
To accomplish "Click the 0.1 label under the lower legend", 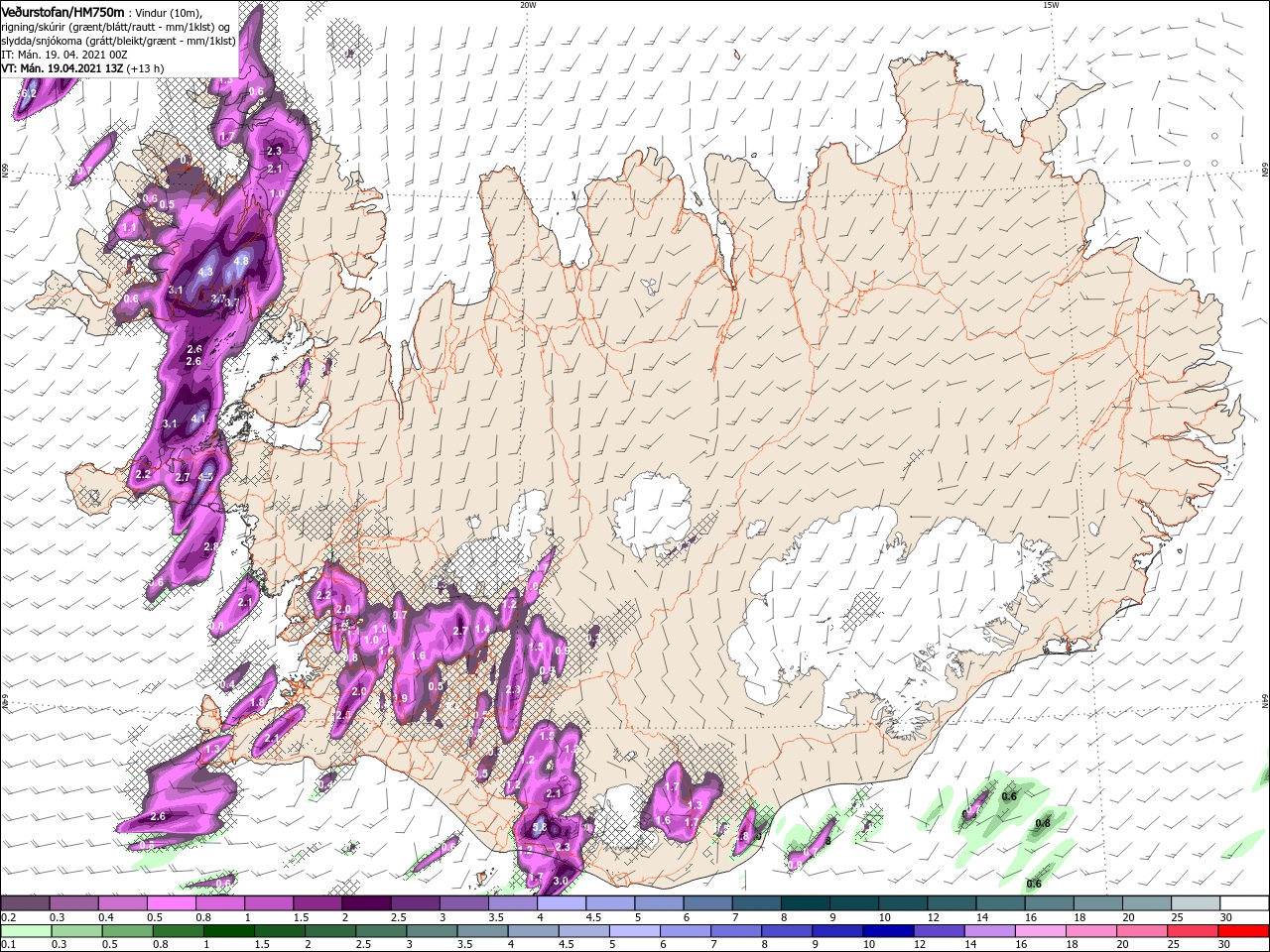I will coord(7,944).
